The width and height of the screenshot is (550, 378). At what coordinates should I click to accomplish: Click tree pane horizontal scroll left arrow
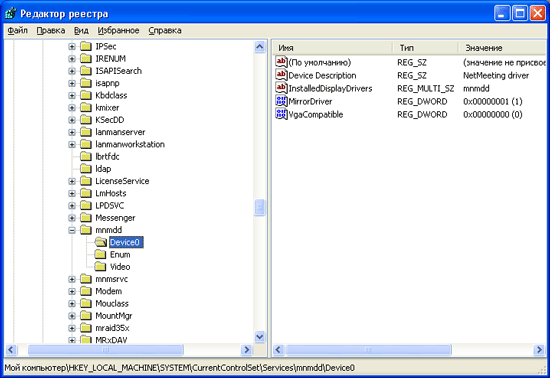(11, 350)
